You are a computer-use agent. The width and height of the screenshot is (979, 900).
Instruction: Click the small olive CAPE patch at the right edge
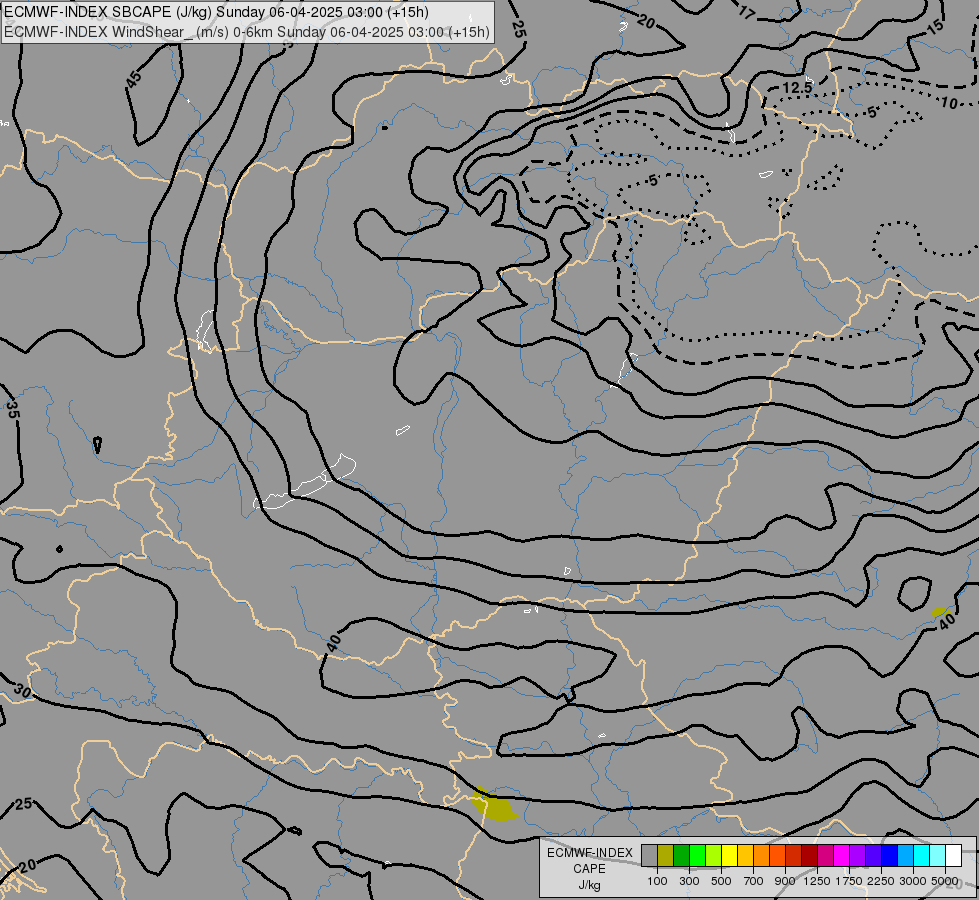940,612
